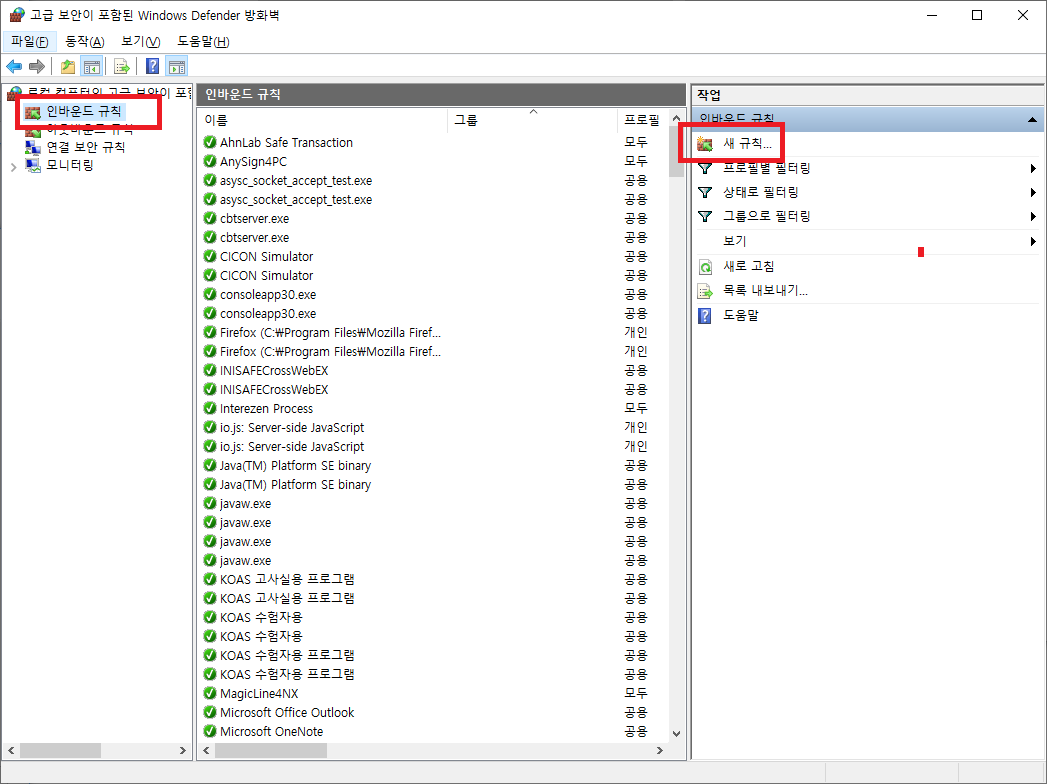Click the green check icon of AhnLab Safe Transaction
This screenshot has width=1047, height=784.
pyautogui.click(x=210, y=142)
